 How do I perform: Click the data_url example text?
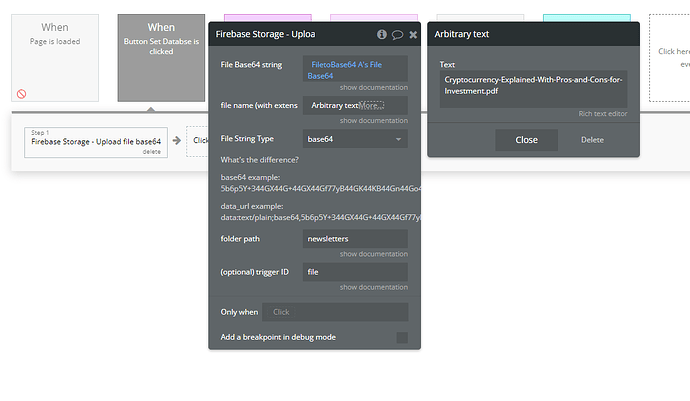pyautogui.click(x=320, y=212)
